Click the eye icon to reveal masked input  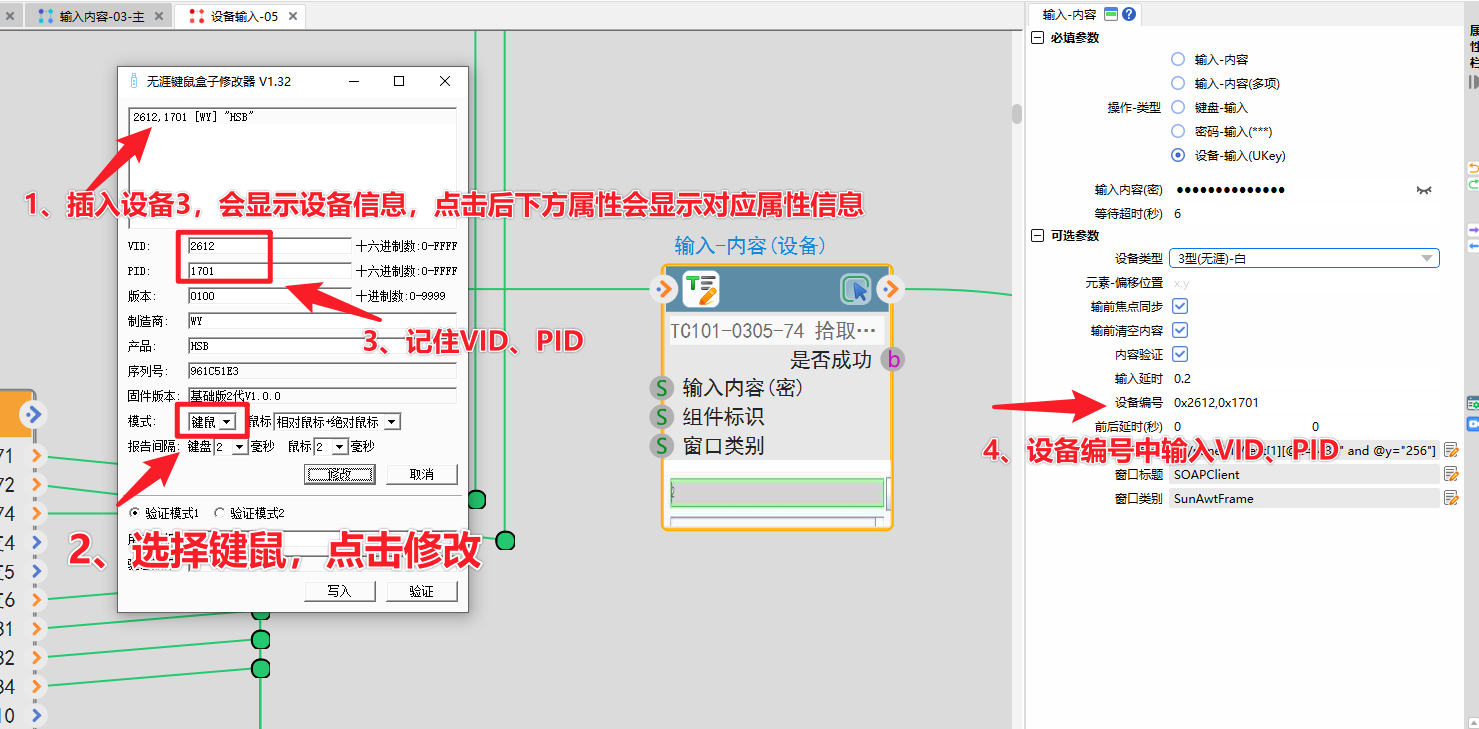click(1424, 190)
